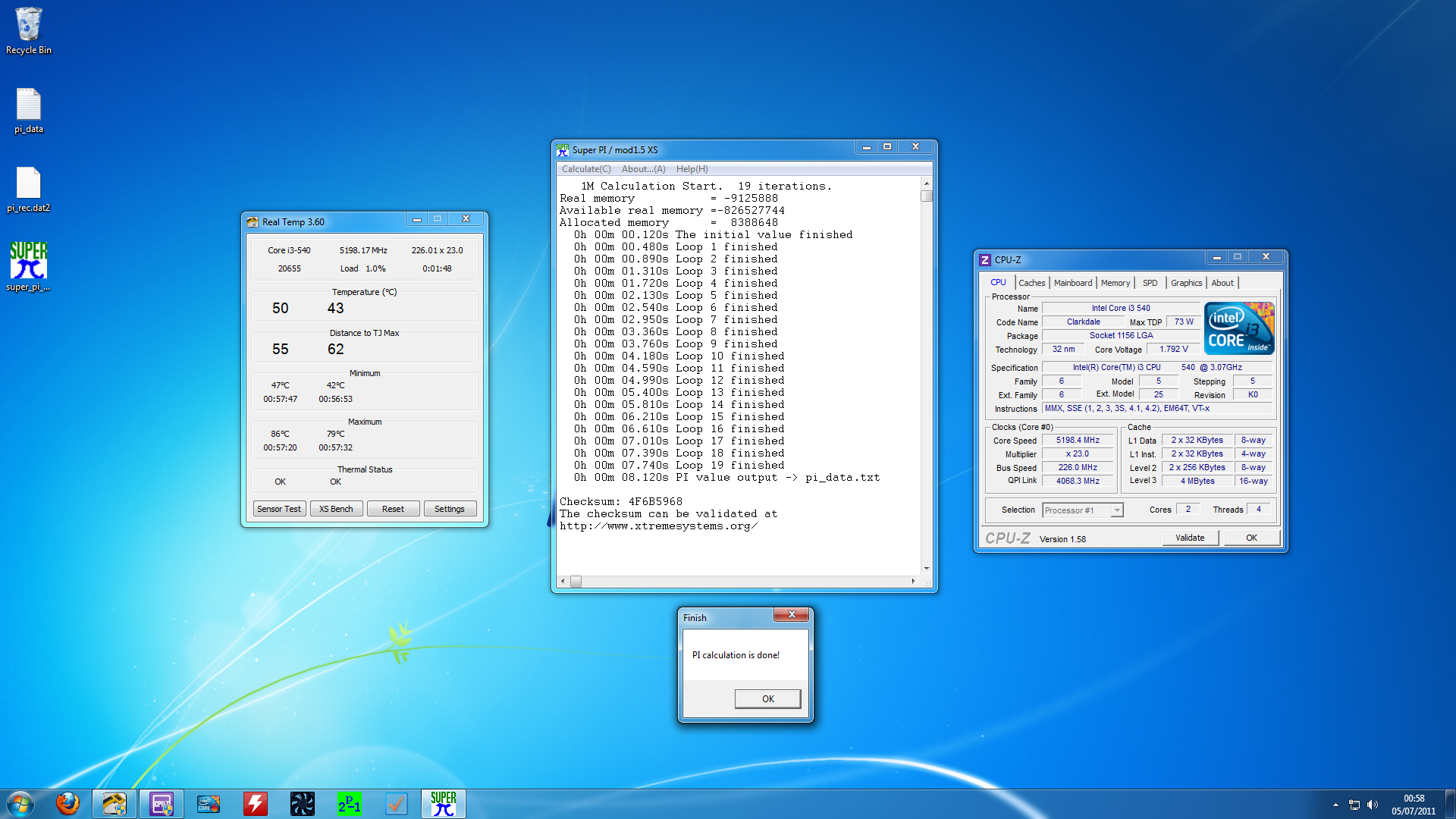Click the Super PI title bar icon
1456x819 pixels.
(562, 149)
